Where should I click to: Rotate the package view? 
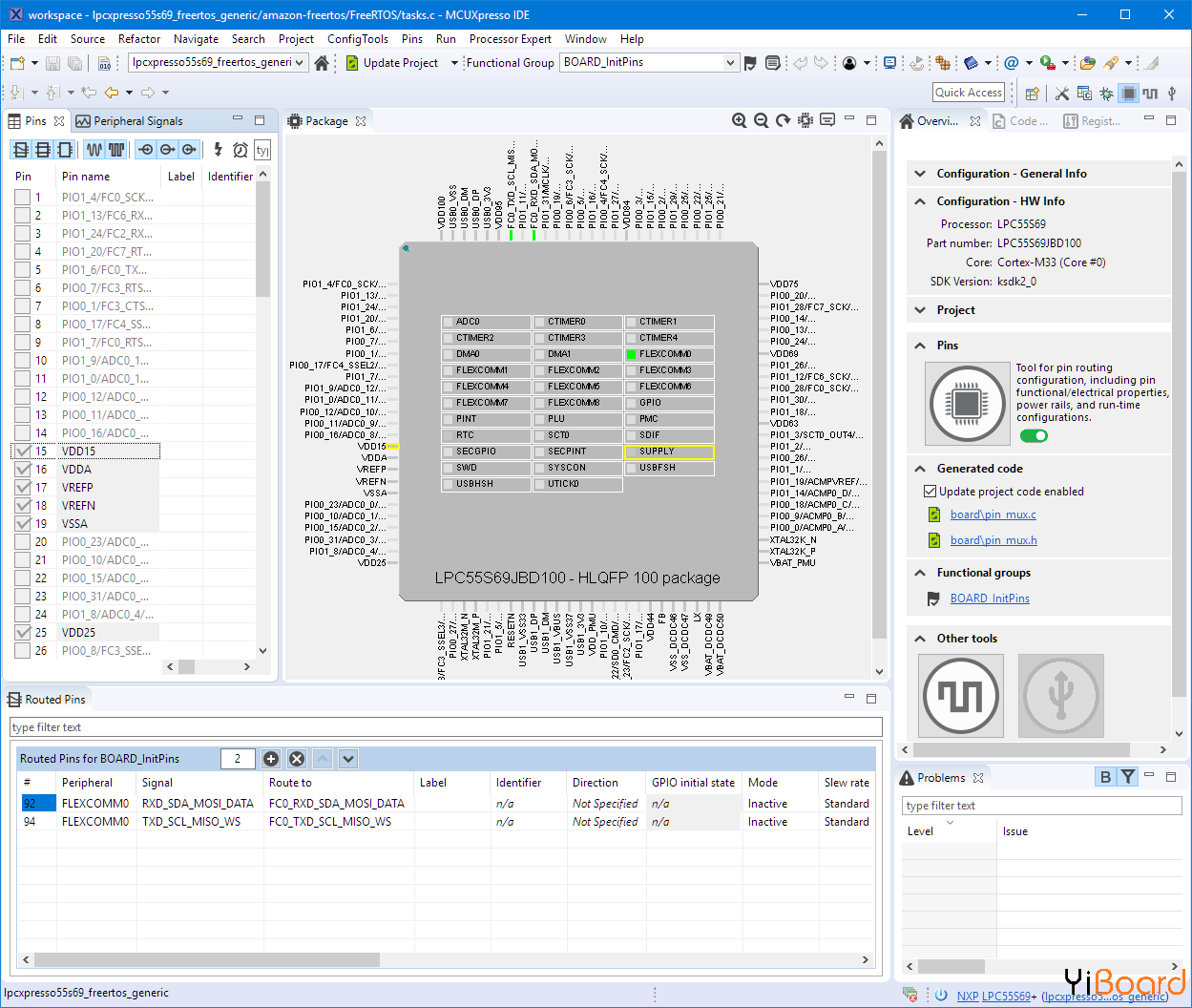[x=783, y=120]
